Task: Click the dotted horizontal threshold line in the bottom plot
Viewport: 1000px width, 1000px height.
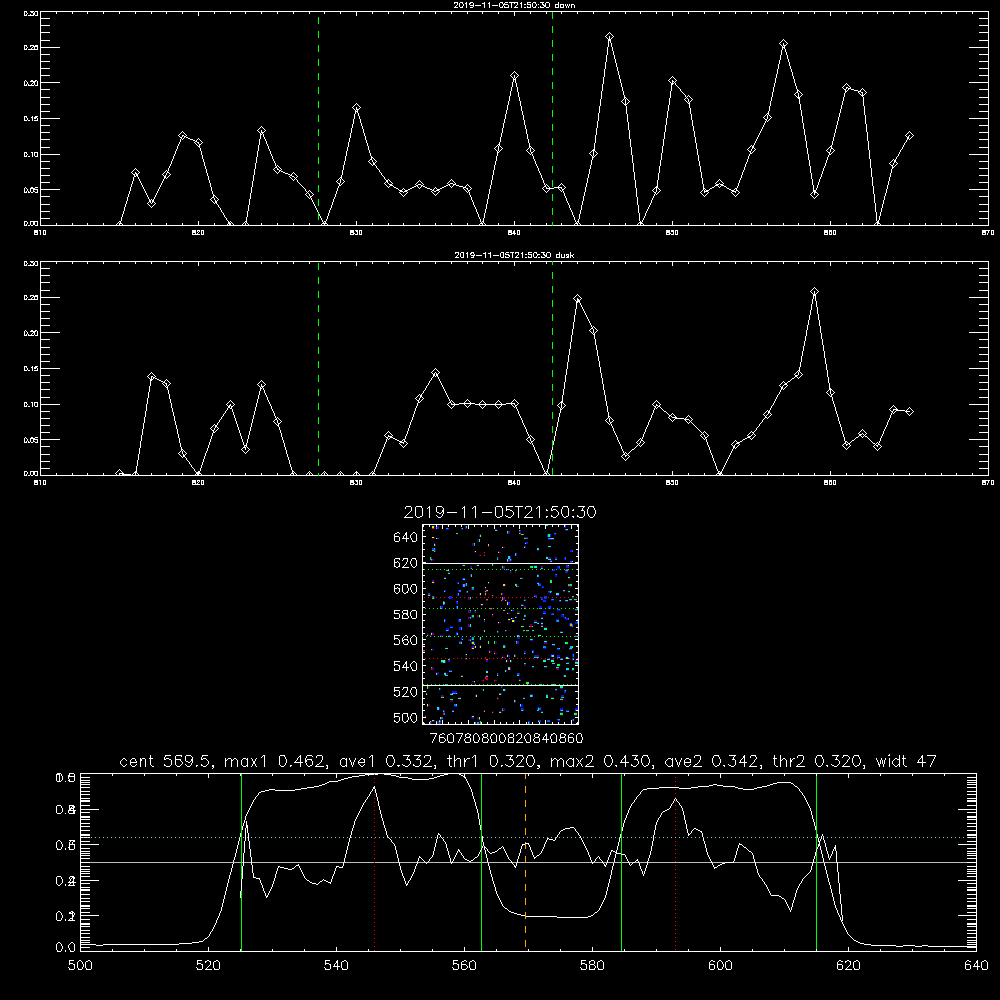Action: pos(528,837)
